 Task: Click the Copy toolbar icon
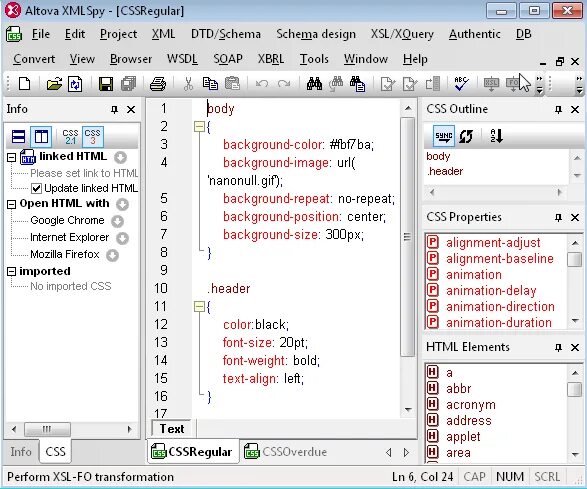pyautogui.click(x=210, y=83)
